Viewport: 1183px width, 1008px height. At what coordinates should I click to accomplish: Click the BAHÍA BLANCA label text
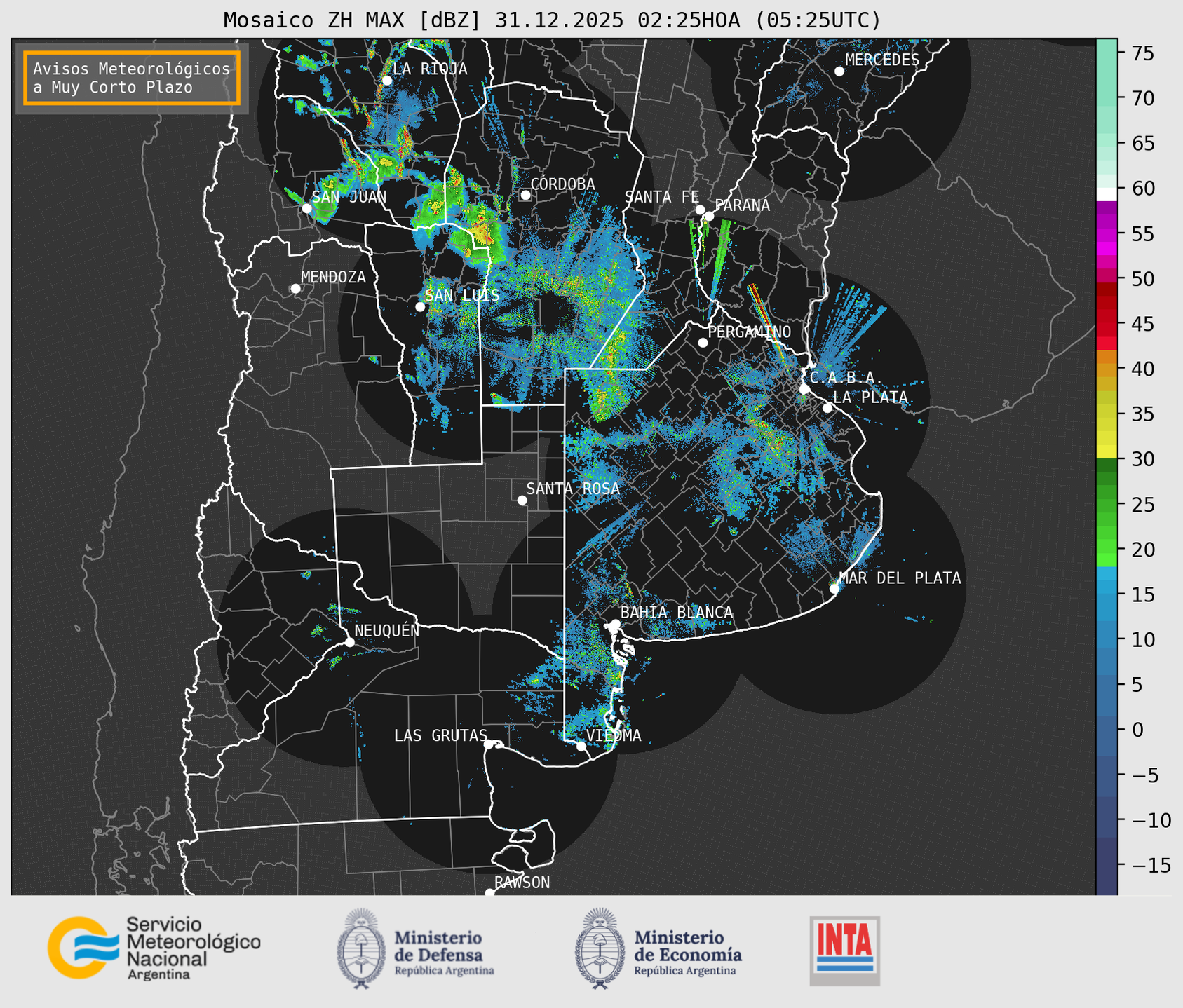(677, 613)
